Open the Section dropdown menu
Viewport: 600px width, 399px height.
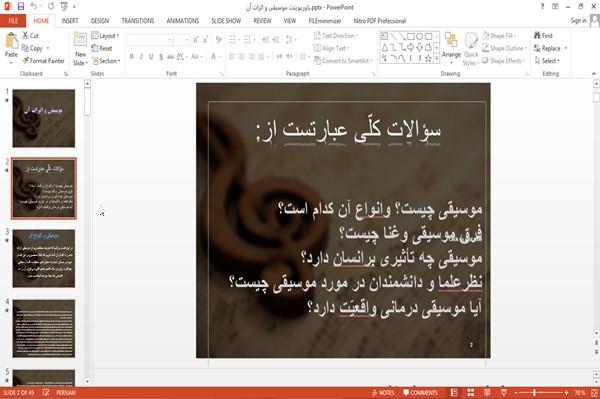106,61
